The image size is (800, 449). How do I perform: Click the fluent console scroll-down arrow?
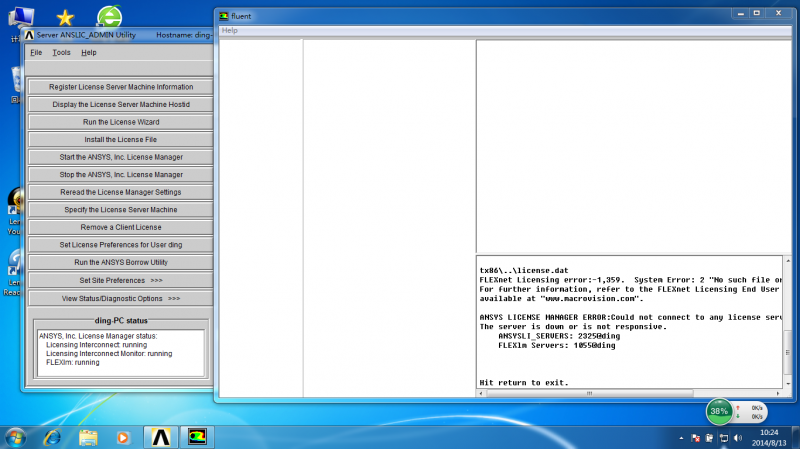(x=788, y=384)
